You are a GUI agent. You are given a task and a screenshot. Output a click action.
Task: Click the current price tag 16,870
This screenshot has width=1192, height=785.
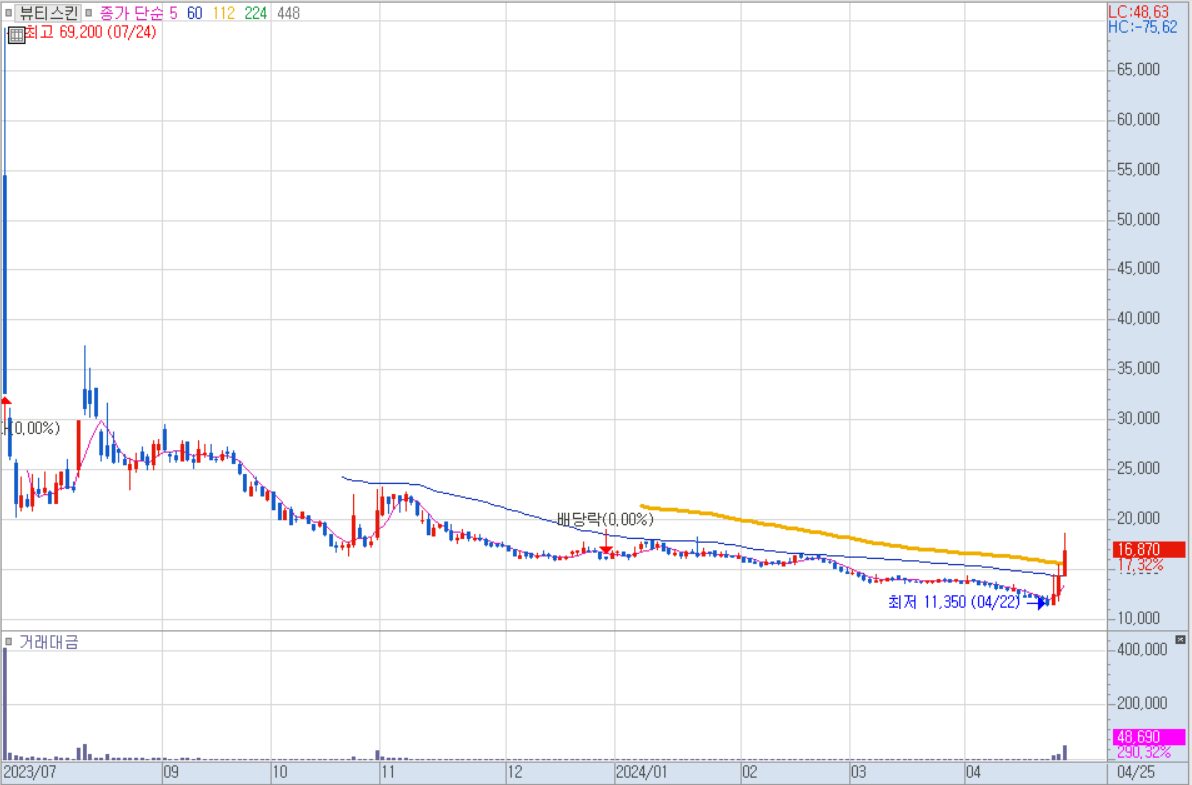pos(1148,549)
